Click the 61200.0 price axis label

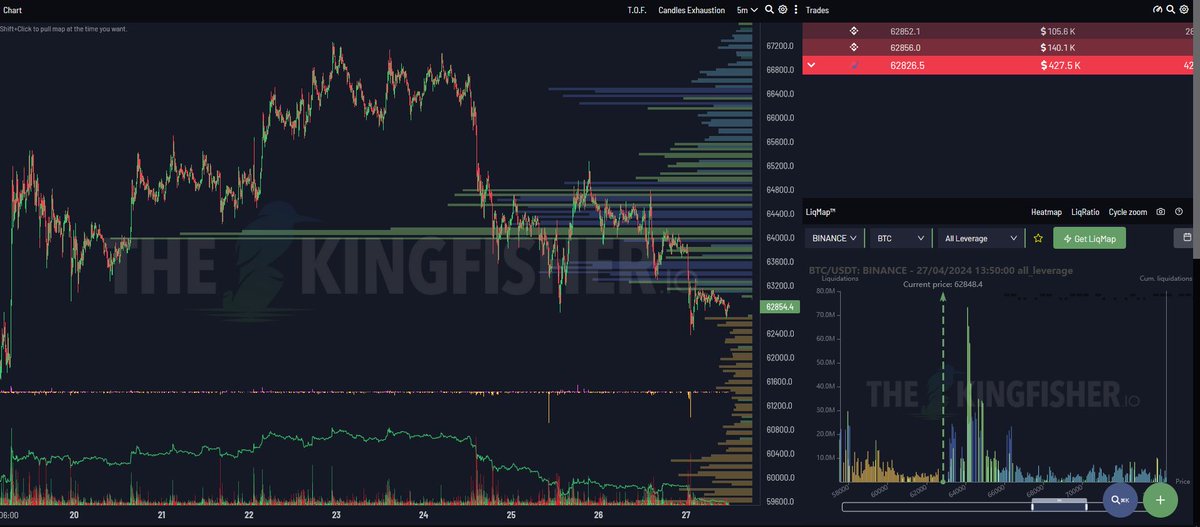point(780,406)
